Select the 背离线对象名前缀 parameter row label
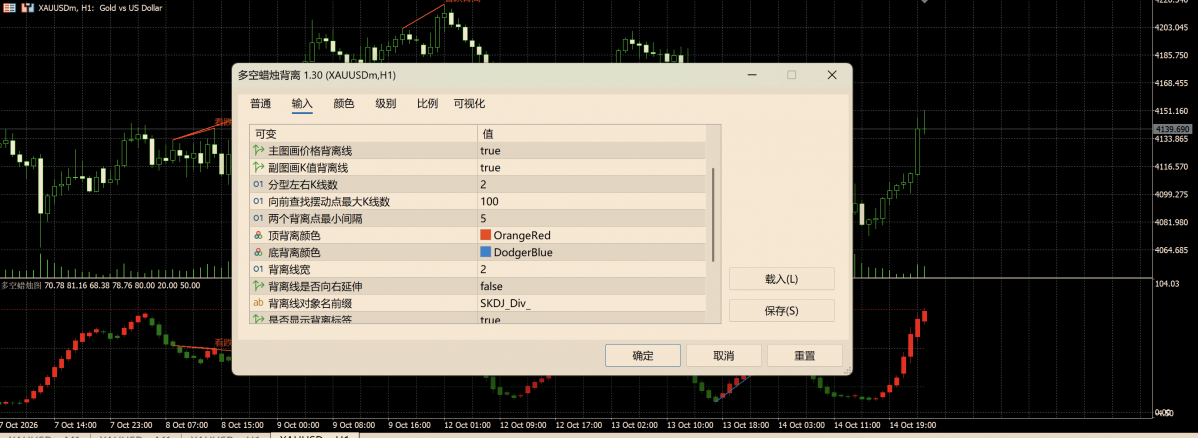This screenshot has width=1198, height=438. point(309,303)
